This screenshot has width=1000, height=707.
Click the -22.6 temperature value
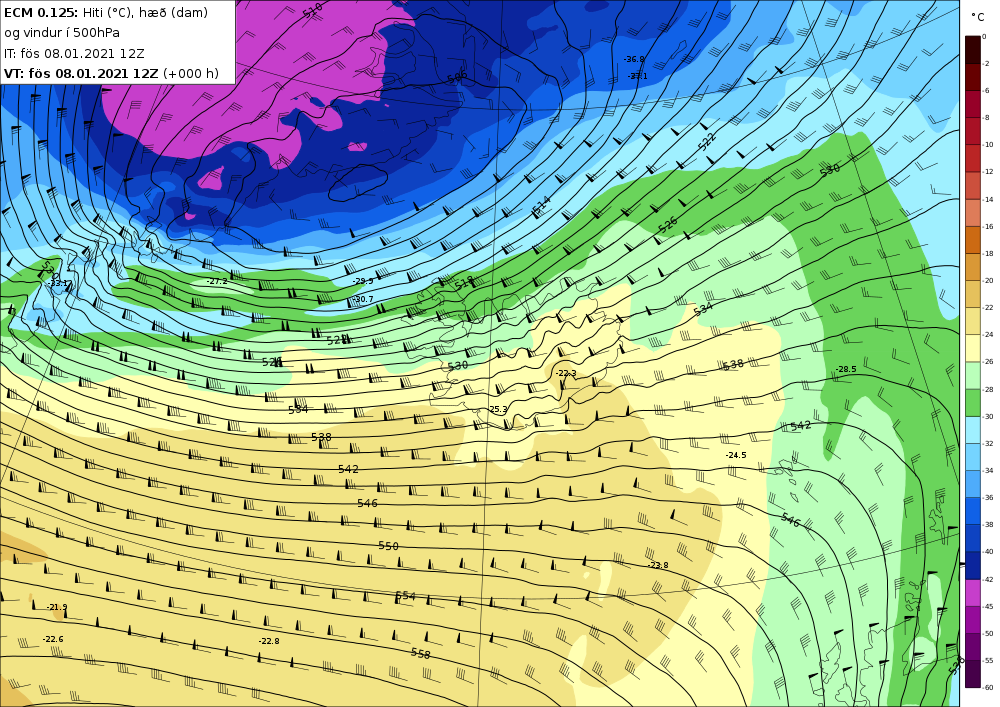point(53,639)
